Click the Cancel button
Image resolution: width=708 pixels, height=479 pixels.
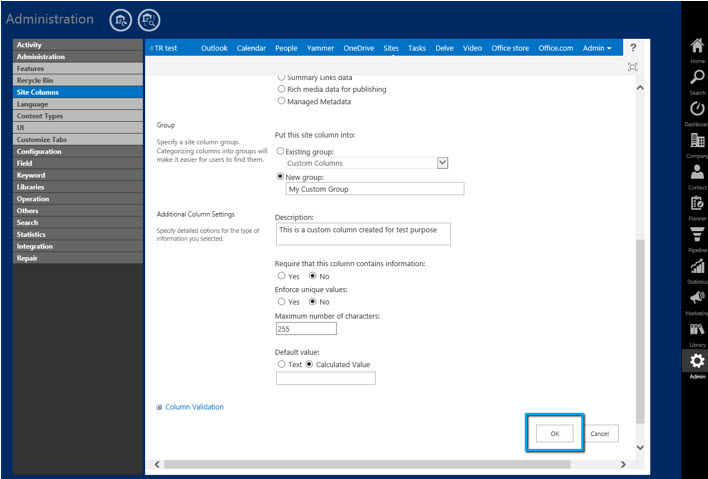tap(600, 433)
